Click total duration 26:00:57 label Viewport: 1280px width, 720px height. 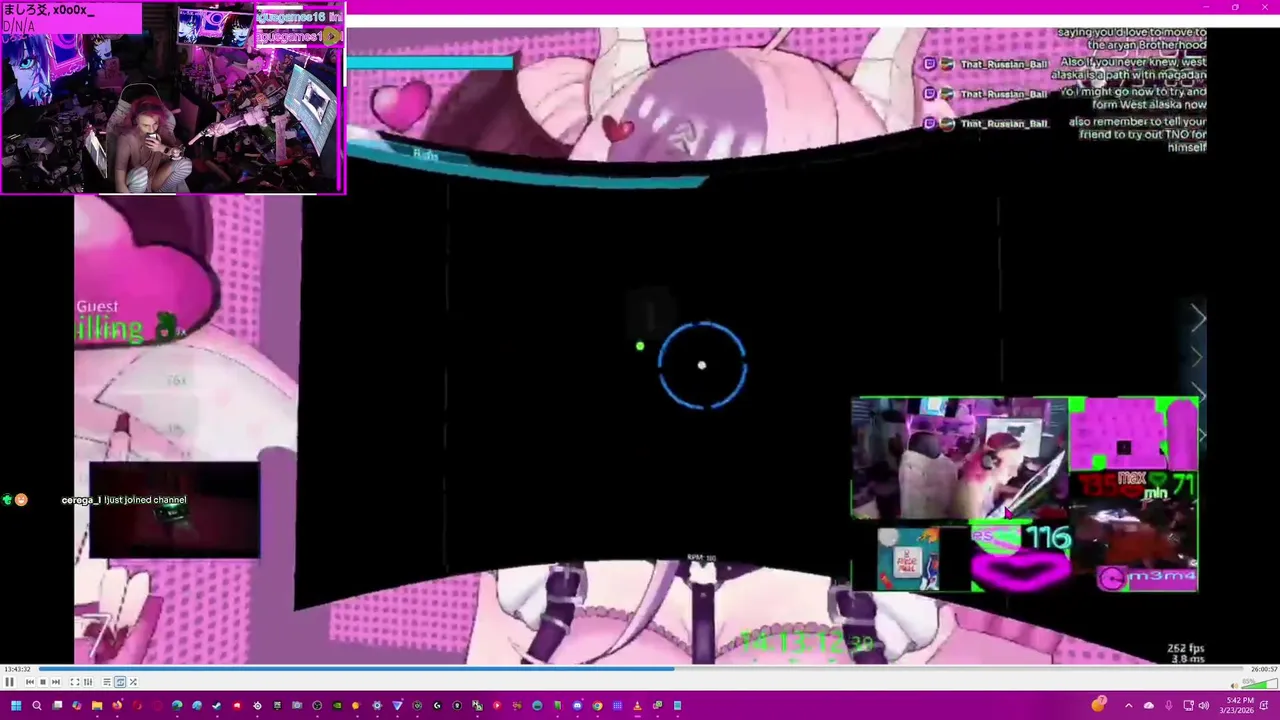coord(1264,669)
